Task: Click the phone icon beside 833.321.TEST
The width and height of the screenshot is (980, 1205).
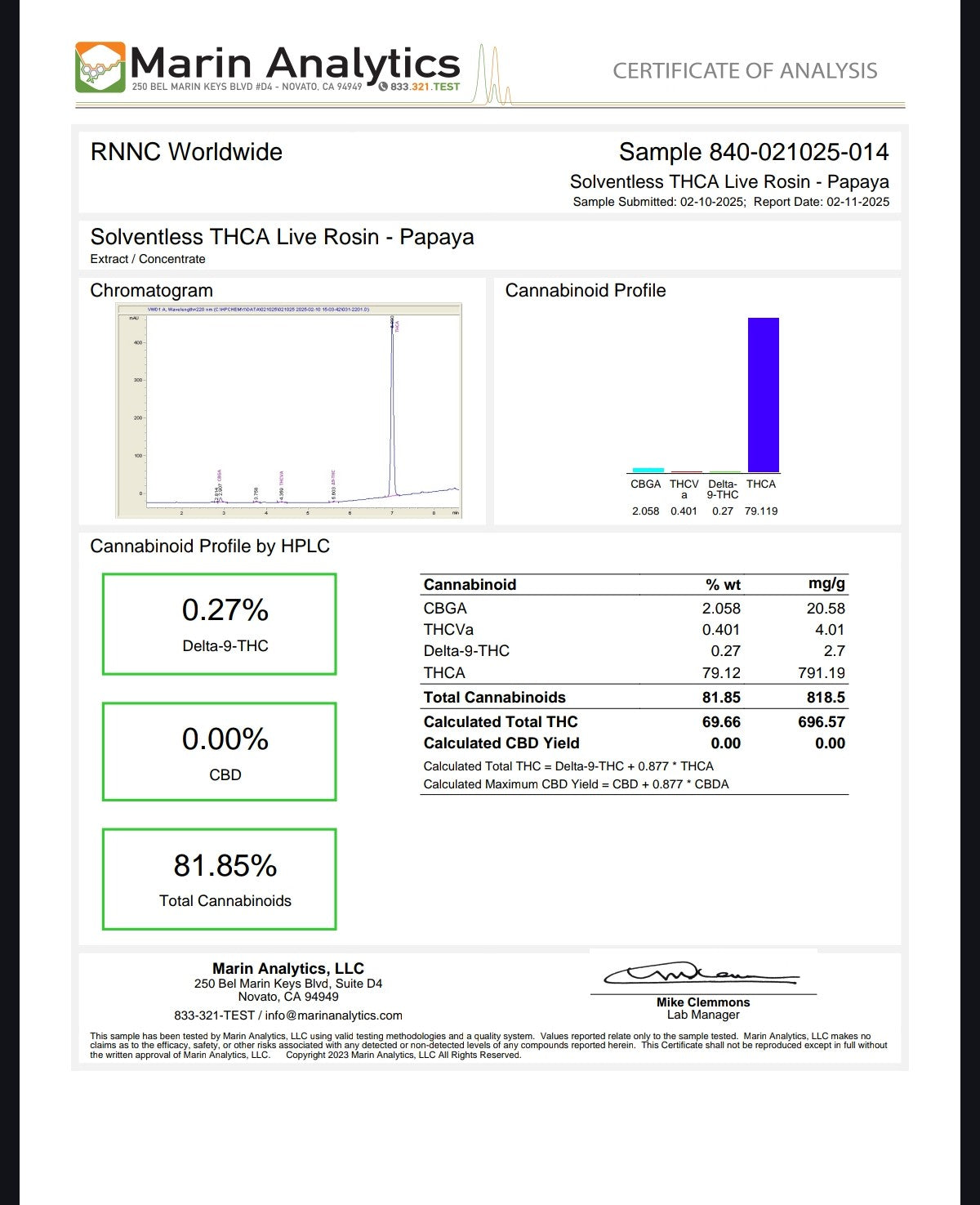Action: (383, 87)
